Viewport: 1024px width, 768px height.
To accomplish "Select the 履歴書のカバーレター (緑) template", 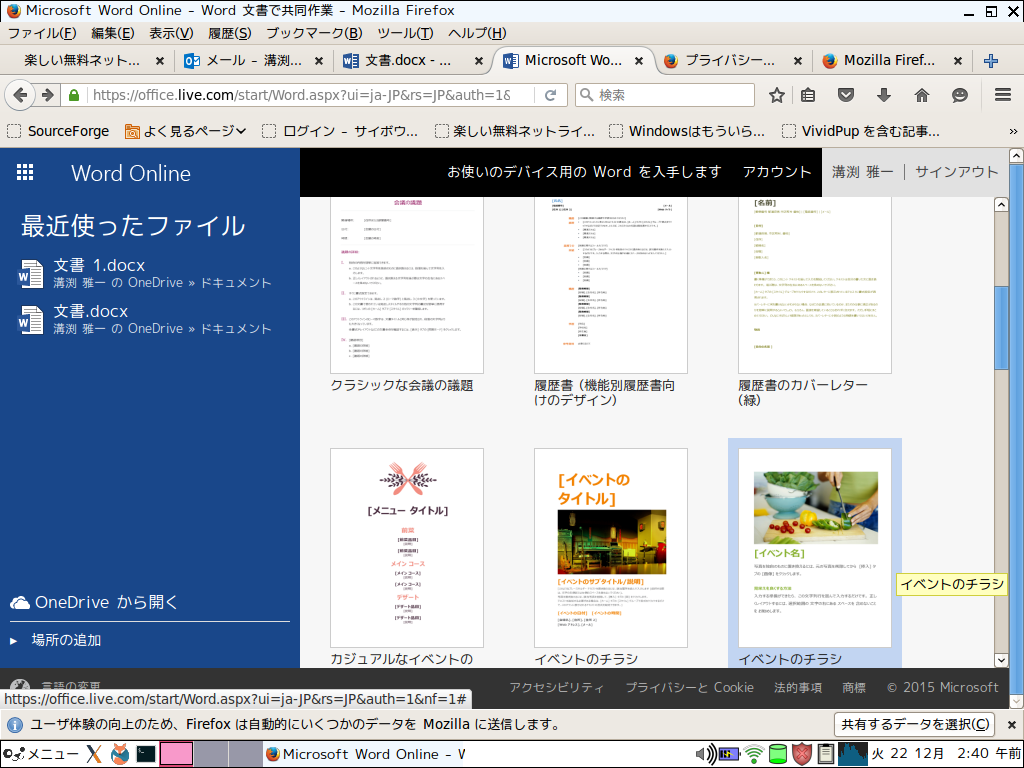I will [x=814, y=285].
